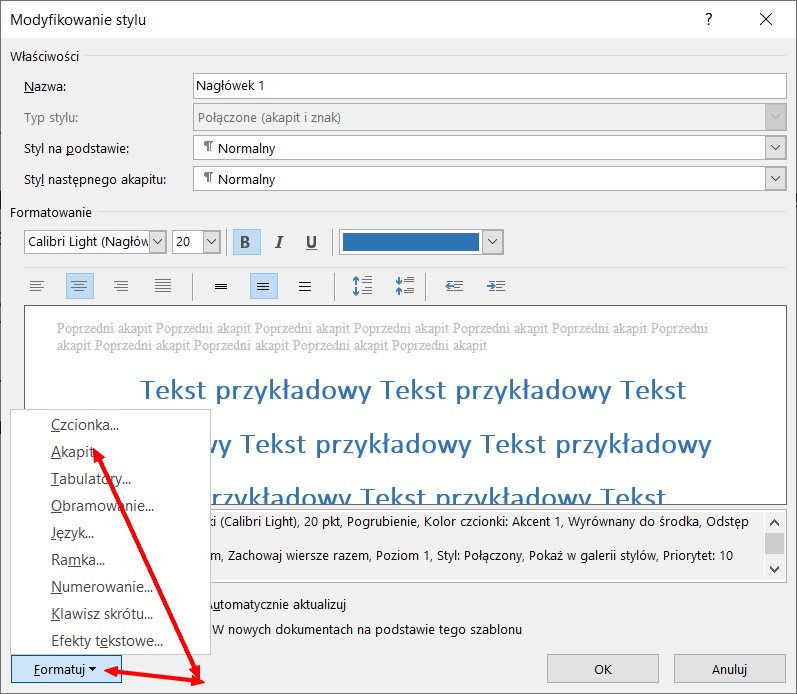Open Czcionka menu entry
797x694 pixels.
(x=85, y=425)
